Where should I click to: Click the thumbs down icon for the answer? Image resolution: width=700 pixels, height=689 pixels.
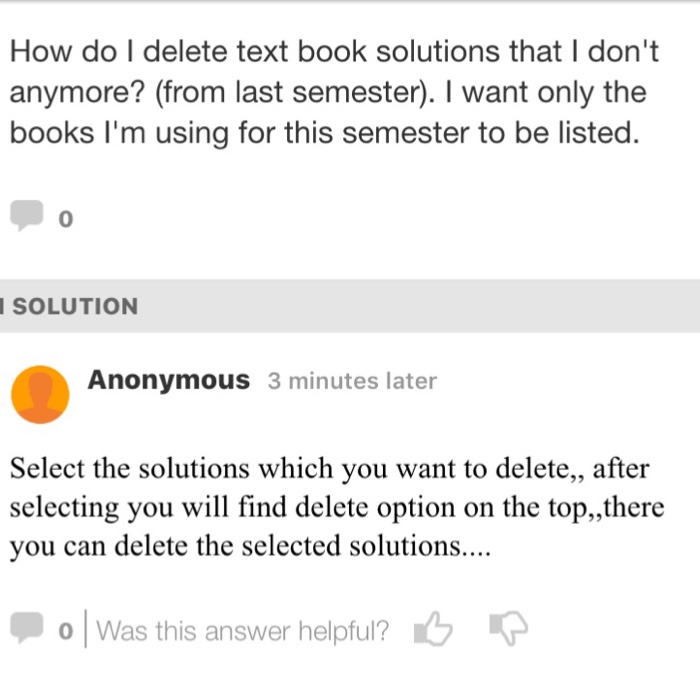[x=507, y=630]
